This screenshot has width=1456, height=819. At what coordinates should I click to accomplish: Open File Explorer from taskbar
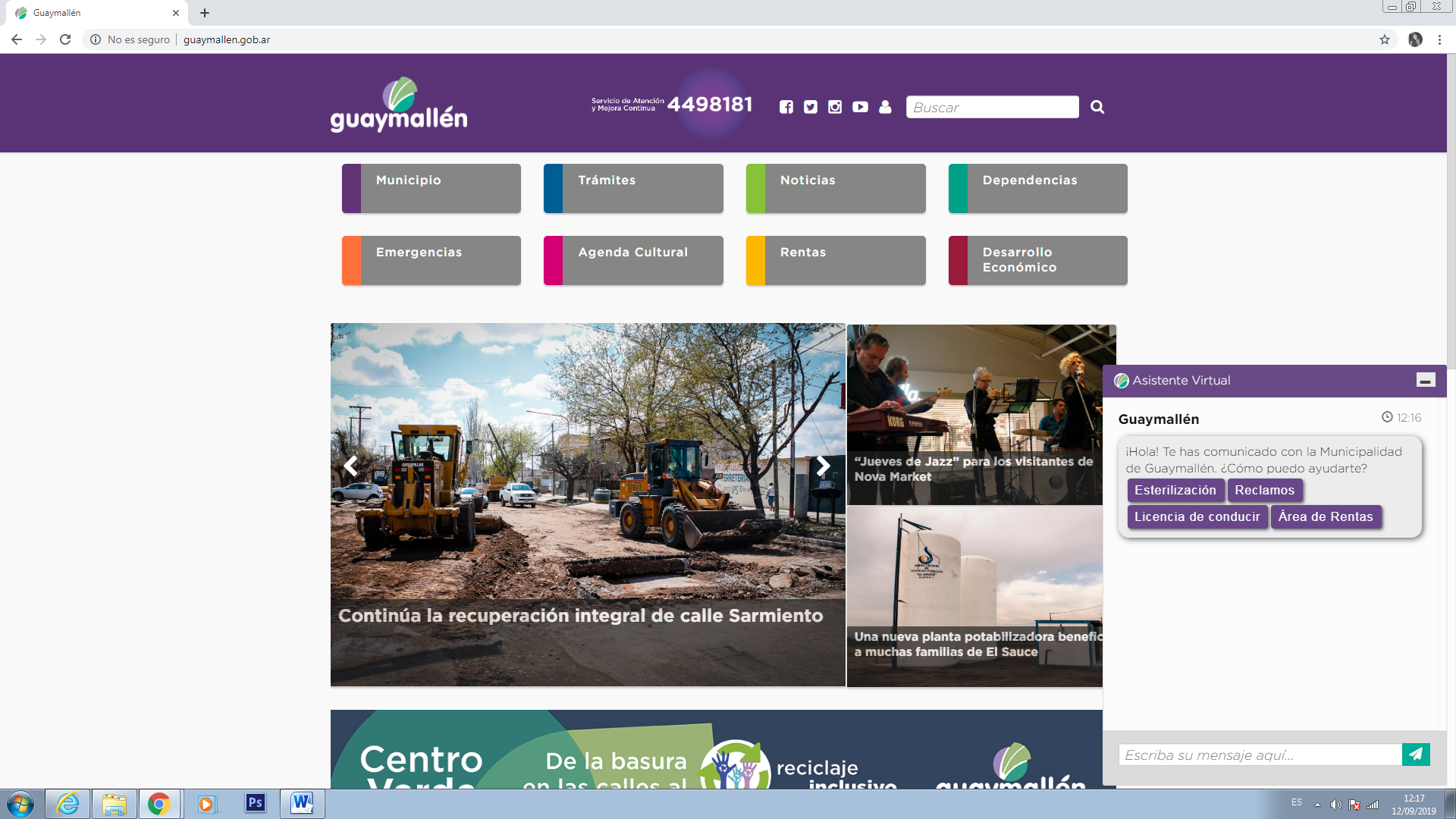tap(115, 804)
